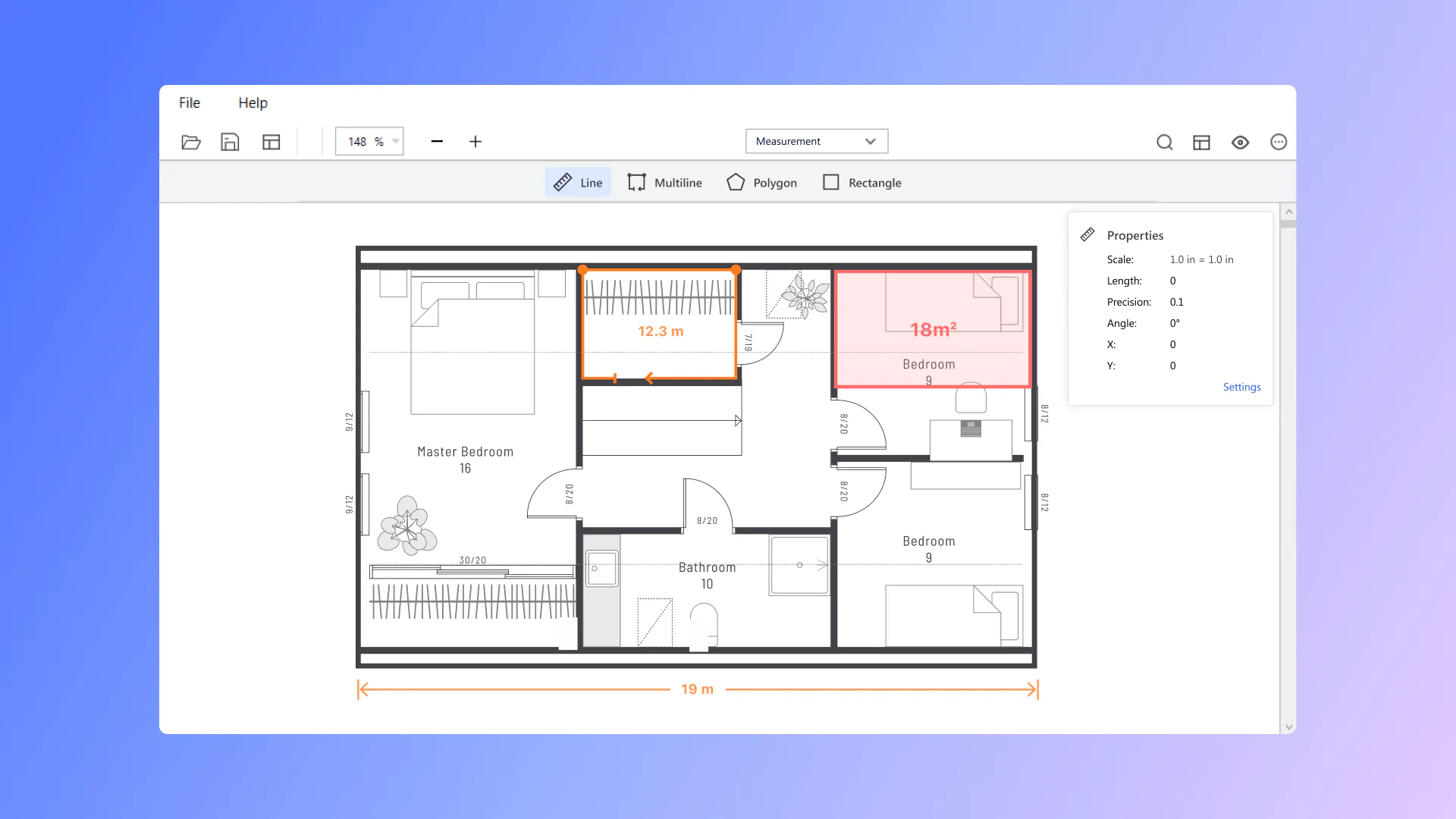Open the File menu

click(189, 102)
